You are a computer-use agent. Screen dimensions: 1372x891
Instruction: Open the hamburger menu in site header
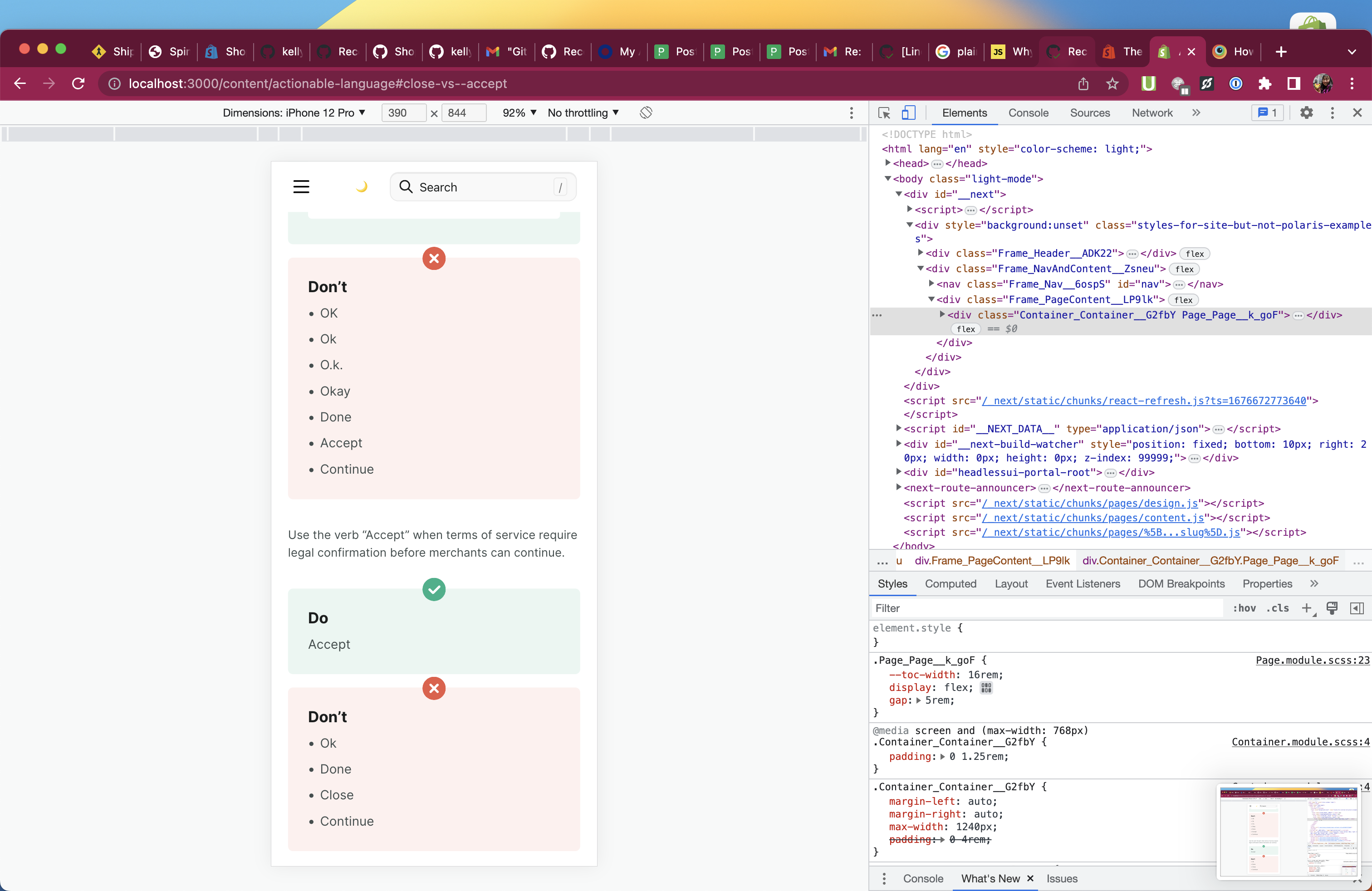(301, 187)
